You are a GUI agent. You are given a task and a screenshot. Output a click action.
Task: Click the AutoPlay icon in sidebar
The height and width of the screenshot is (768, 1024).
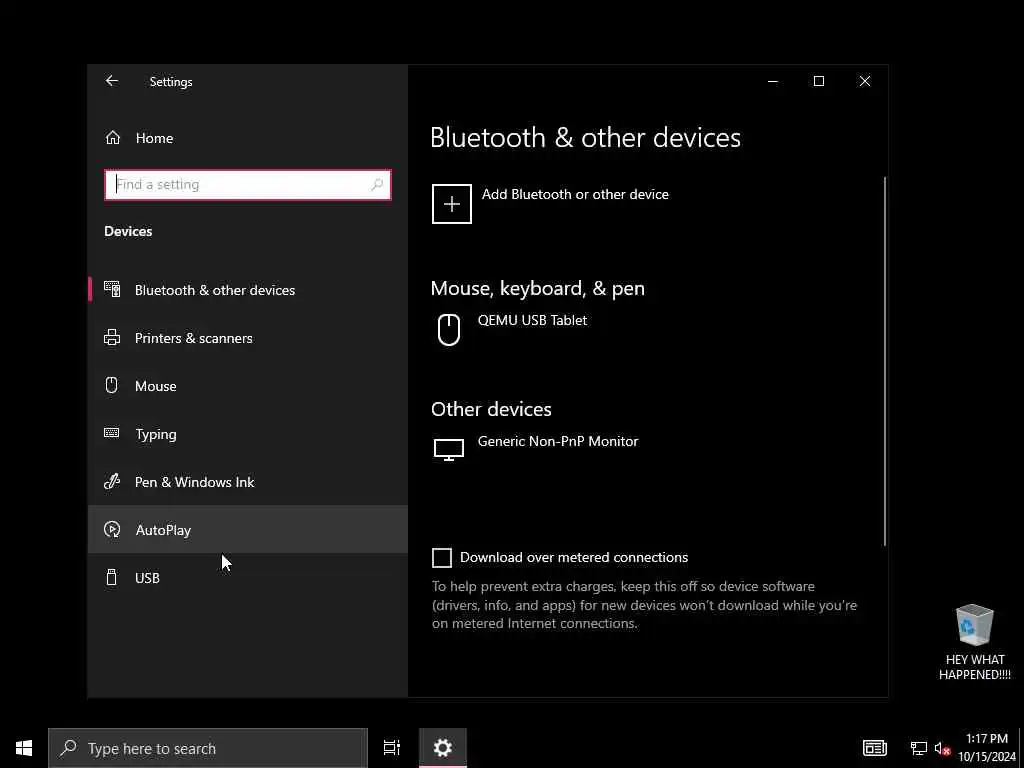pyautogui.click(x=112, y=530)
